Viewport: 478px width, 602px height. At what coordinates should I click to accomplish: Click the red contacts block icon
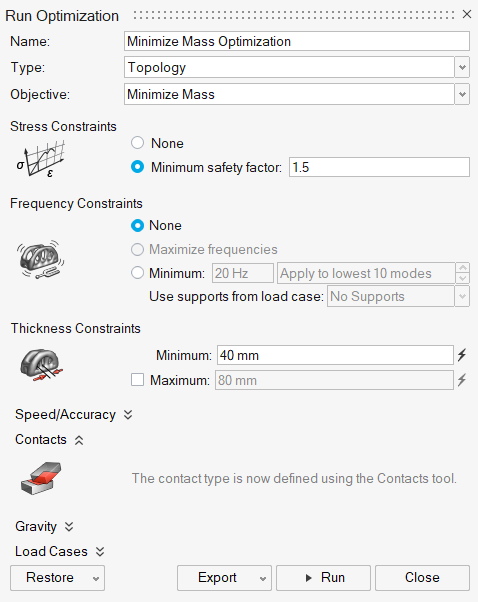pyautogui.click(x=41, y=478)
